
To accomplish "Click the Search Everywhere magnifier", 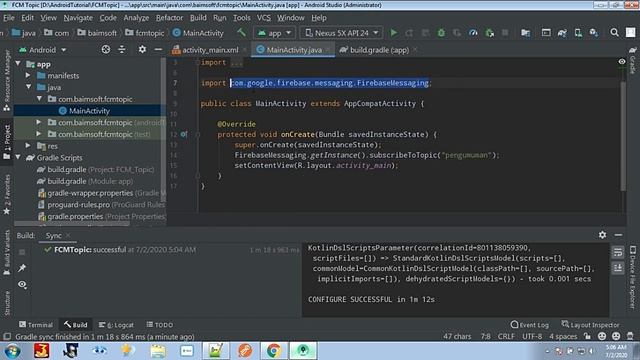I will pyautogui.click(x=614, y=33).
